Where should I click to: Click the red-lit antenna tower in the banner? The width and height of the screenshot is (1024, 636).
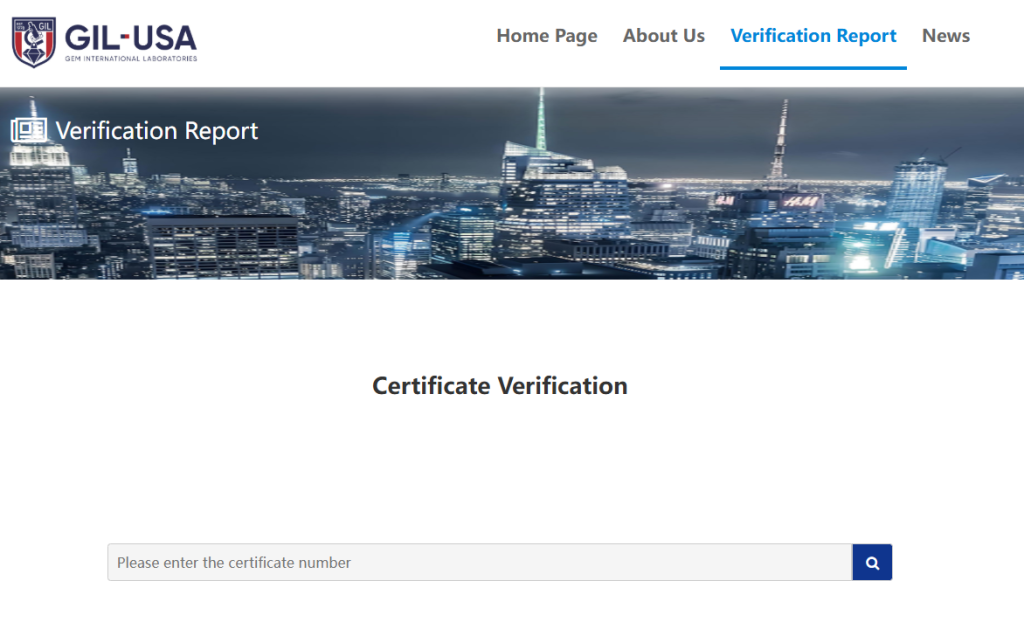coord(779,140)
